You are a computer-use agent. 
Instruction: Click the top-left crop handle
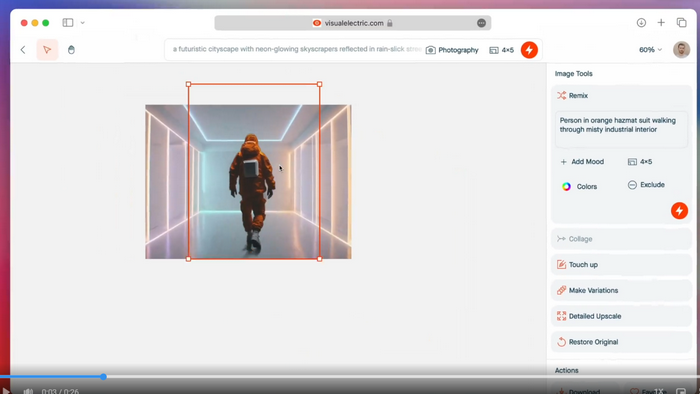click(x=188, y=84)
